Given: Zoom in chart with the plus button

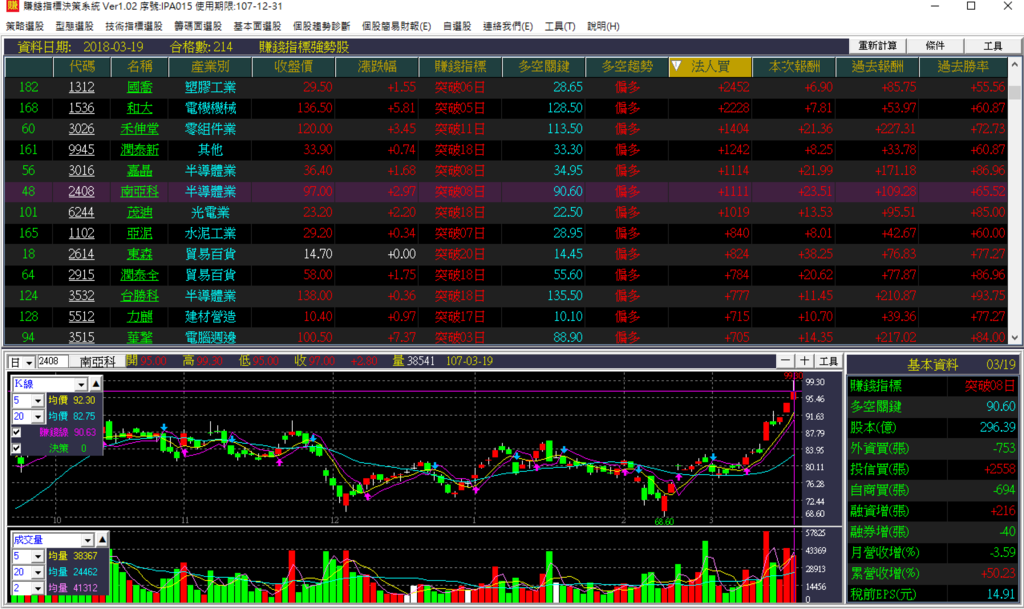Looking at the screenshot, I should pyautogui.click(x=805, y=361).
